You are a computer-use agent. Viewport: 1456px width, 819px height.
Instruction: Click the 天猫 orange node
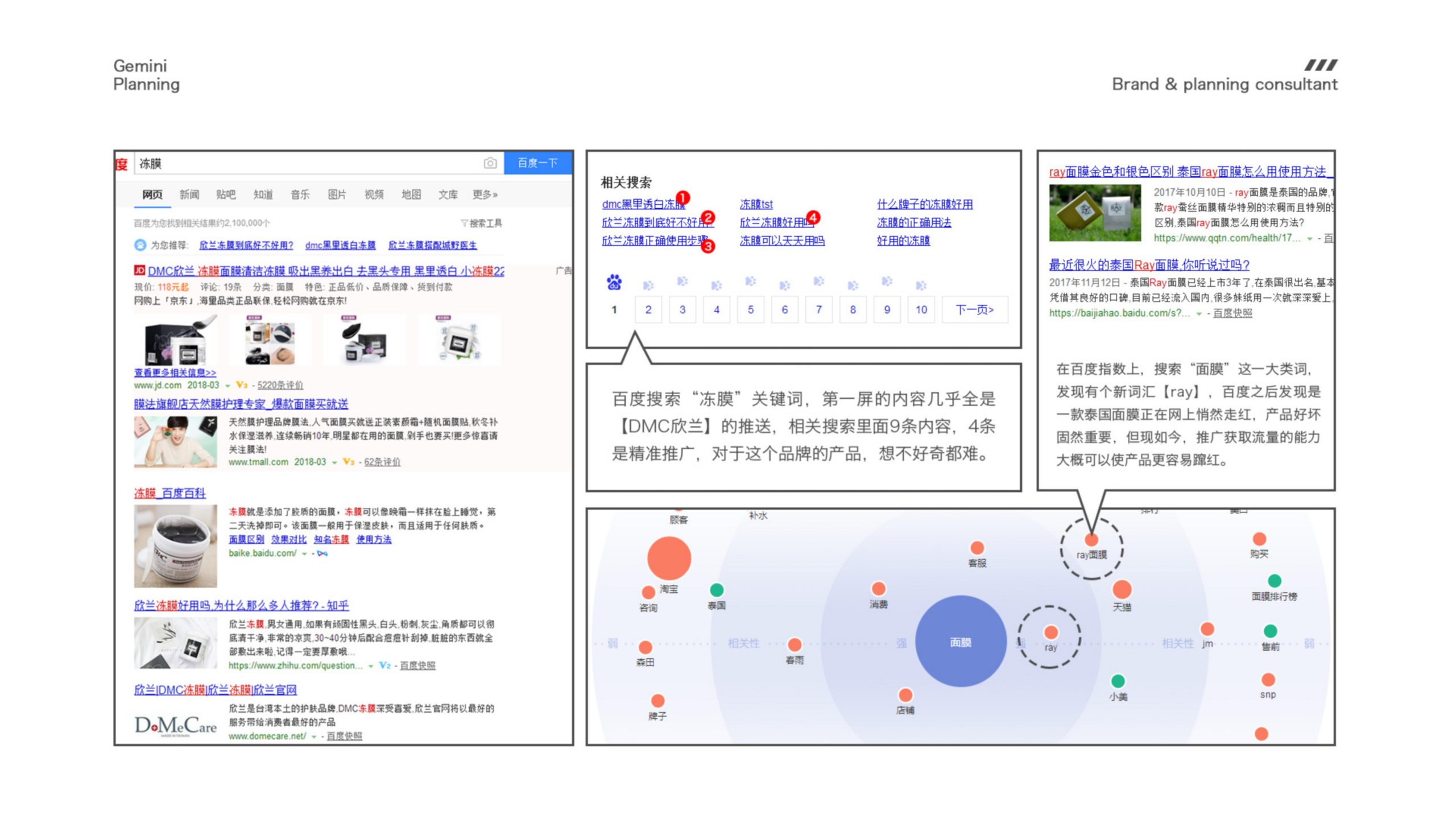point(1122,589)
